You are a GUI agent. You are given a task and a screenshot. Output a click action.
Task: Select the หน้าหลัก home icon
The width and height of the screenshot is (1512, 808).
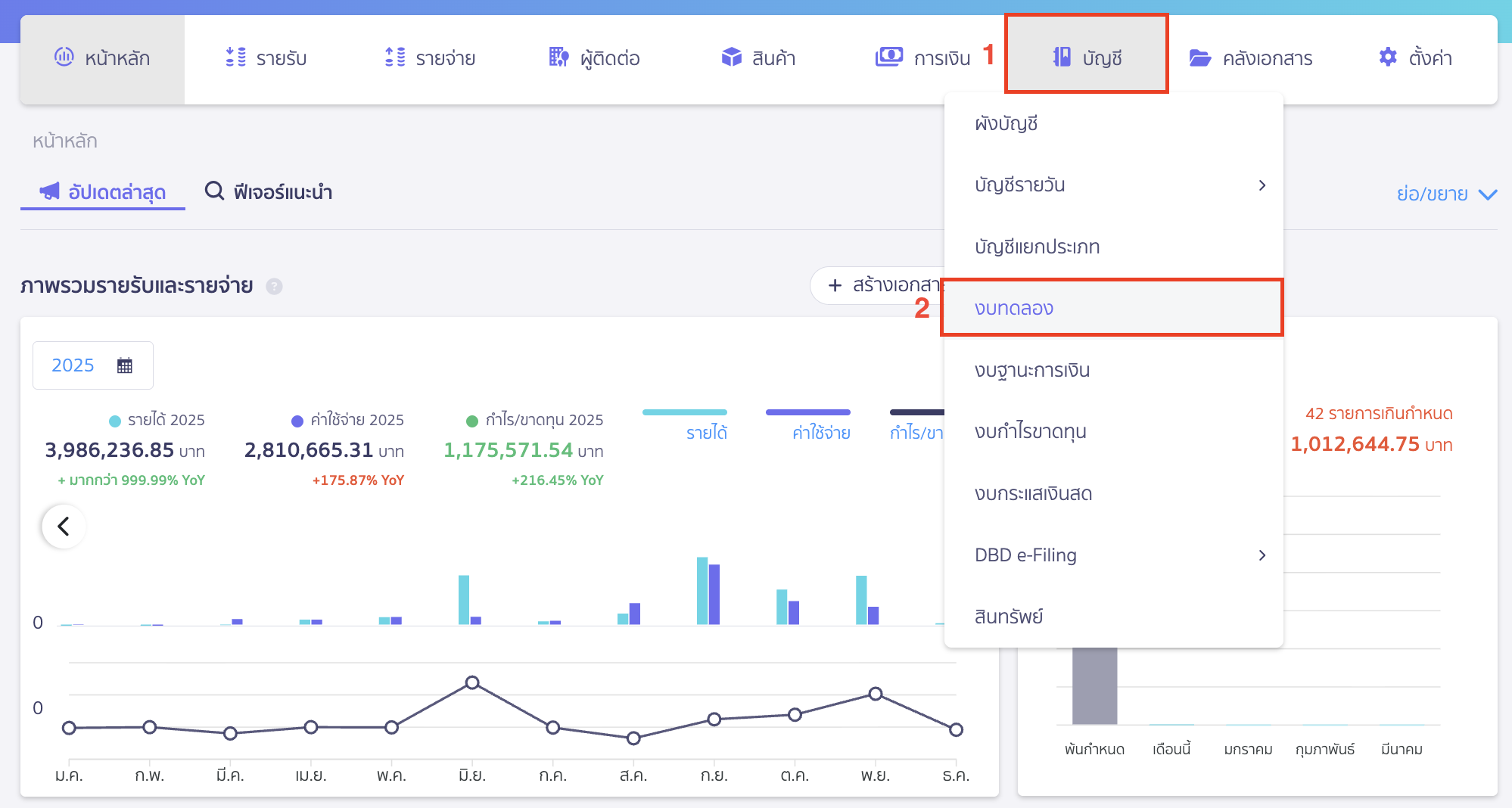65,56
